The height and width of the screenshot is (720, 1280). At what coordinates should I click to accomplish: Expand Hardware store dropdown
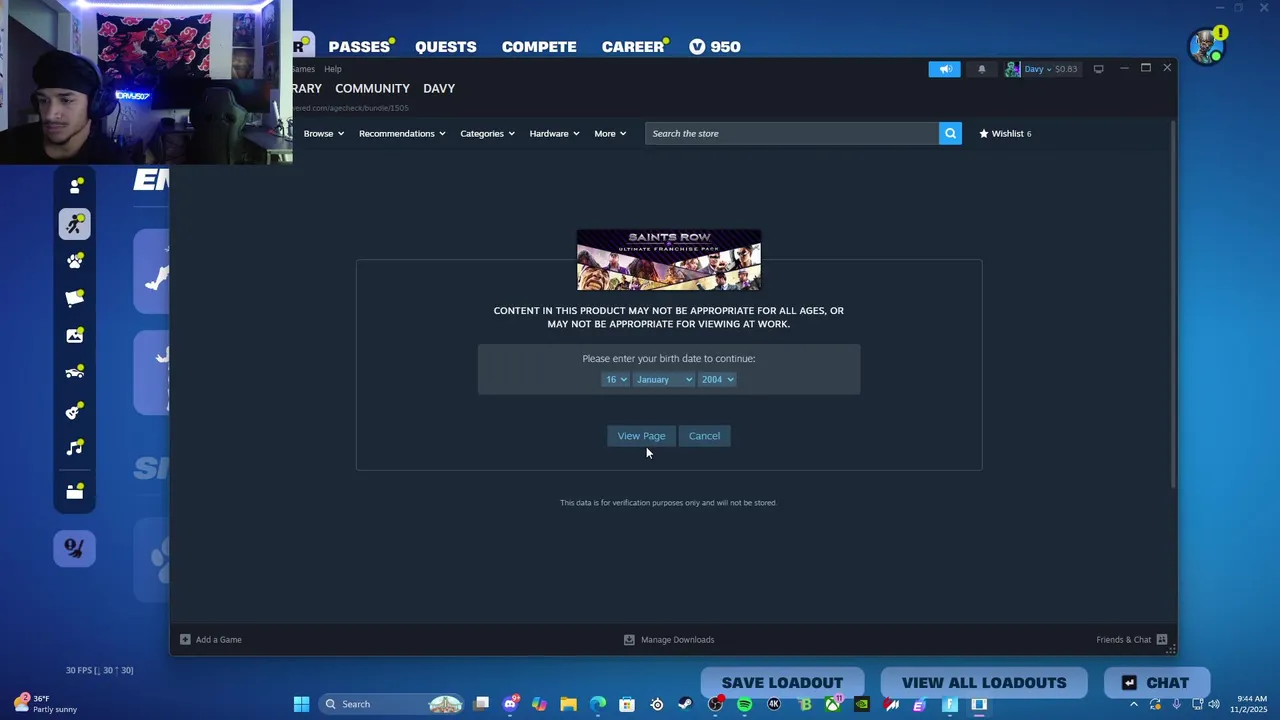pos(554,133)
